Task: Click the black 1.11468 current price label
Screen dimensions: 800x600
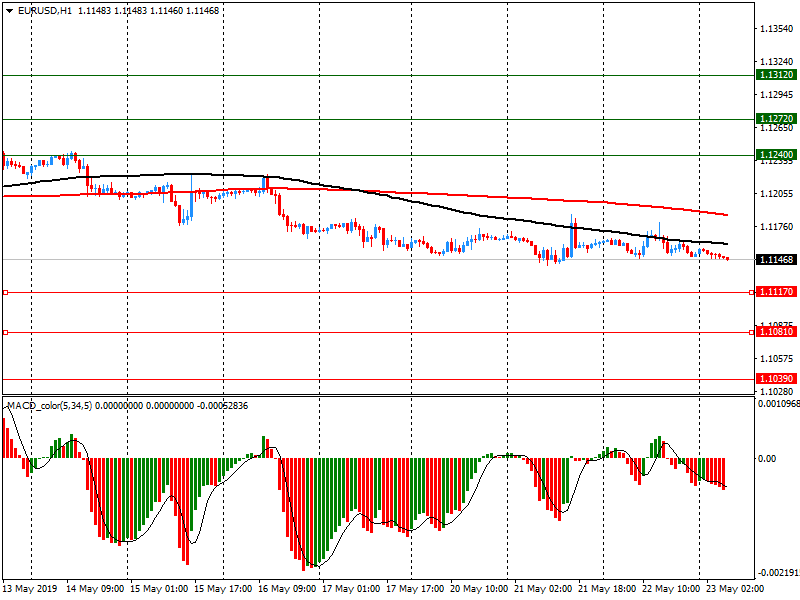Action: tap(776, 260)
